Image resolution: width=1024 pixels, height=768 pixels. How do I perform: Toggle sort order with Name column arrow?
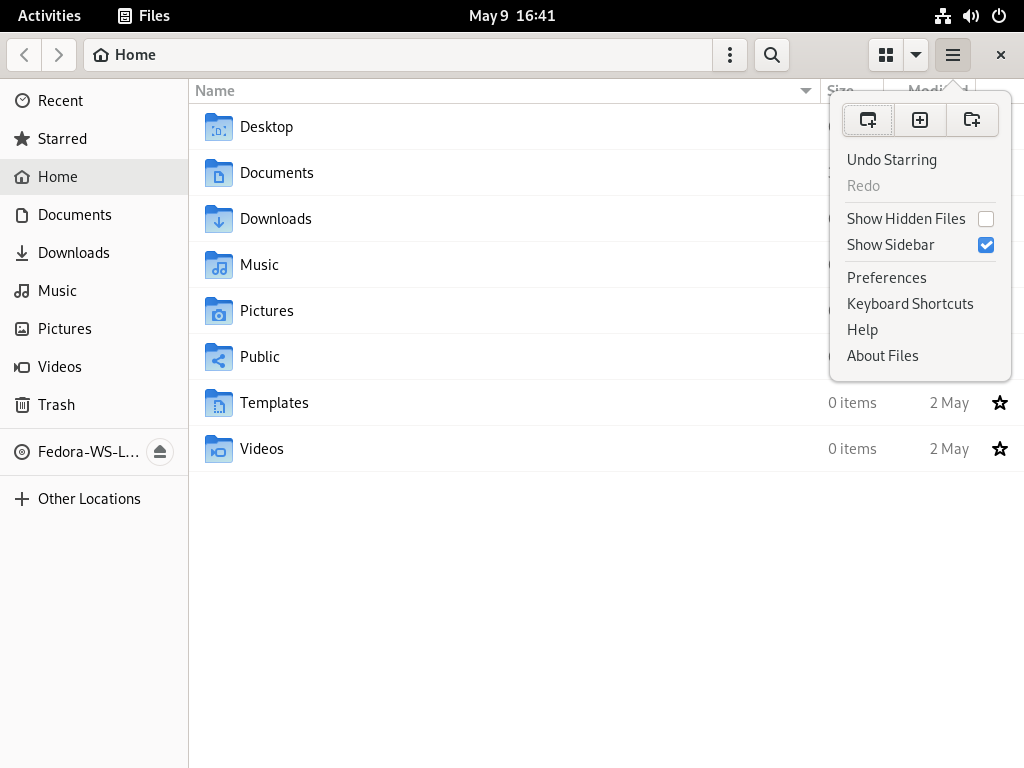(x=806, y=91)
